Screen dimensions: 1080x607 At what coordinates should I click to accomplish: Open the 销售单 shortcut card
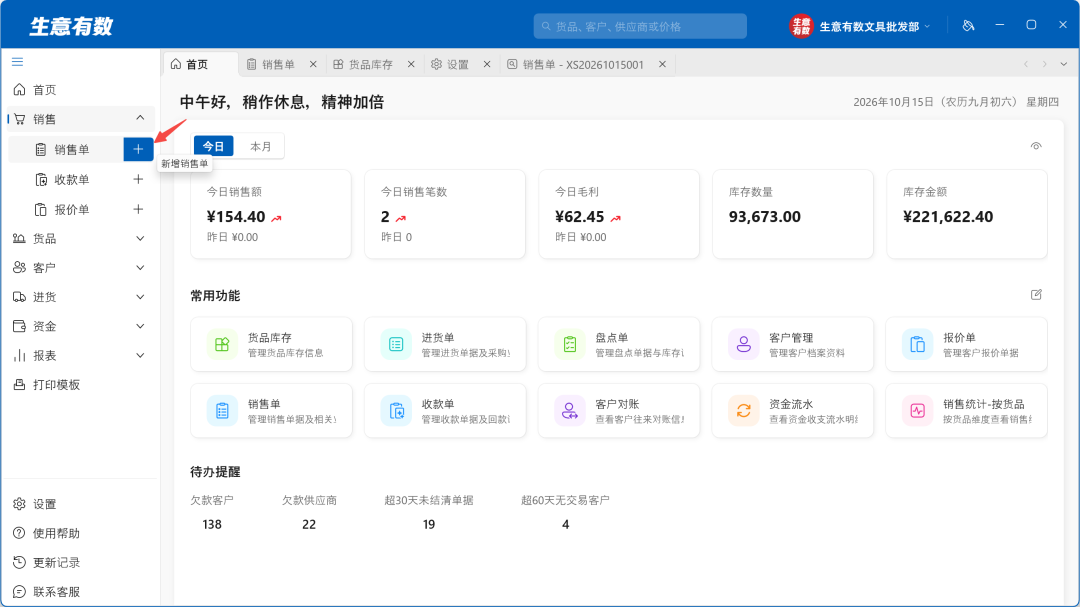tap(271, 411)
